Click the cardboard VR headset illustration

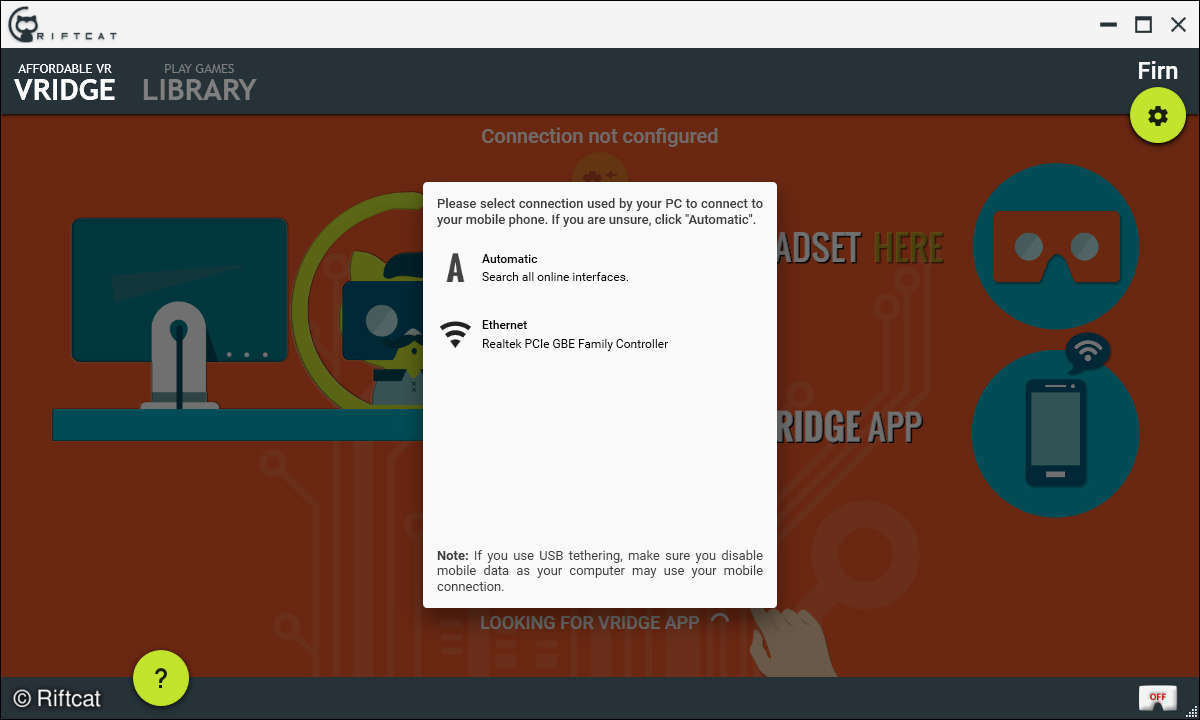coord(1055,246)
